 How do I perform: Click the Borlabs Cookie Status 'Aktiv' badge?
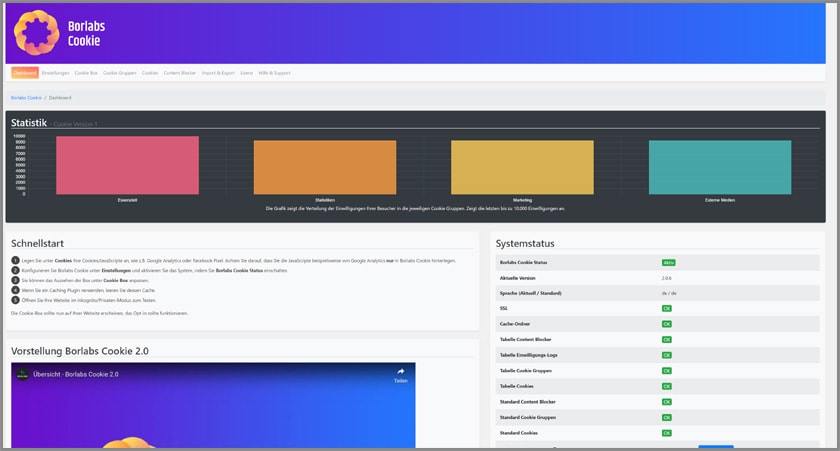pos(667,261)
